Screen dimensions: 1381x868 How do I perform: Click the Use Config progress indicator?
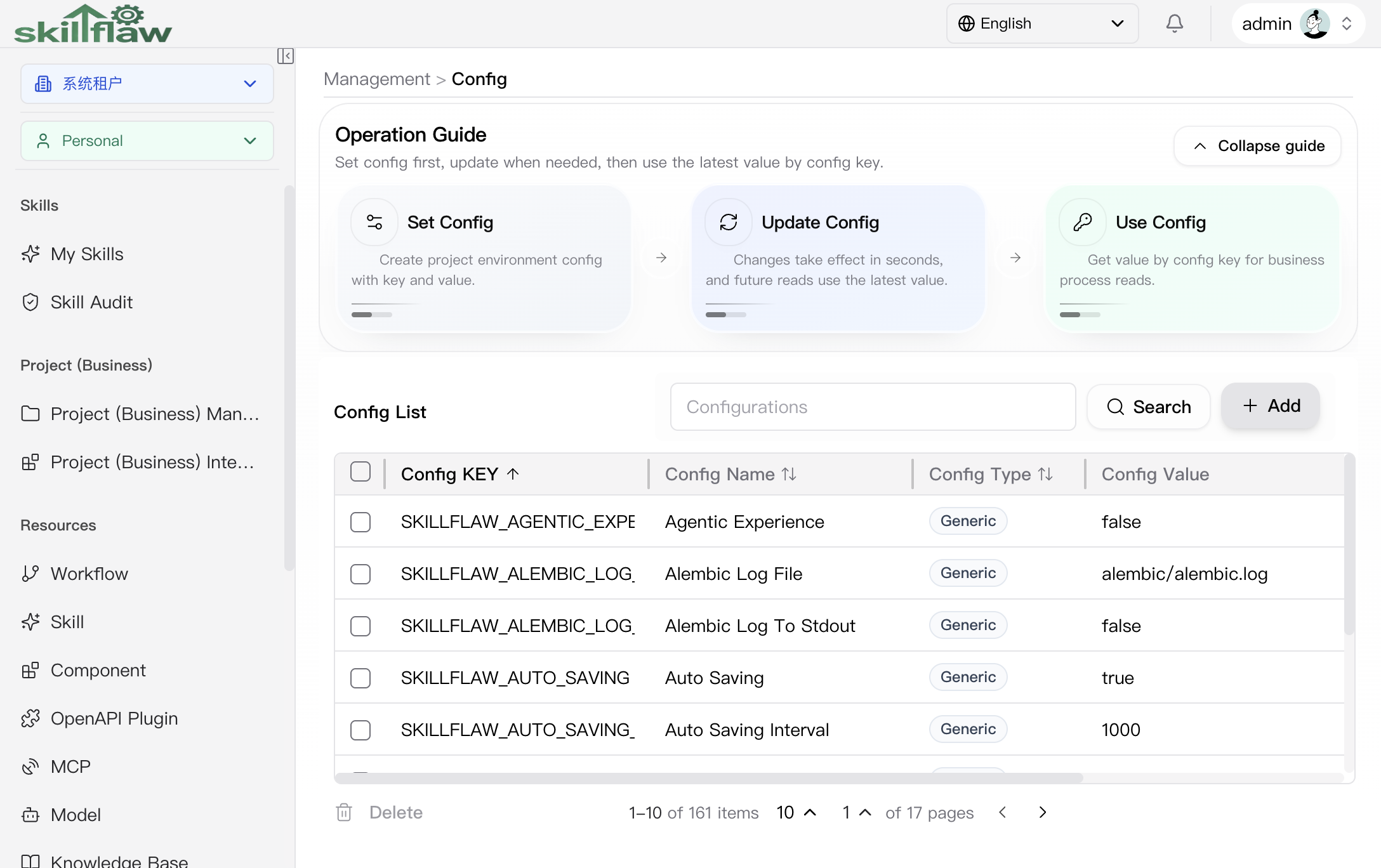point(1080,315)
